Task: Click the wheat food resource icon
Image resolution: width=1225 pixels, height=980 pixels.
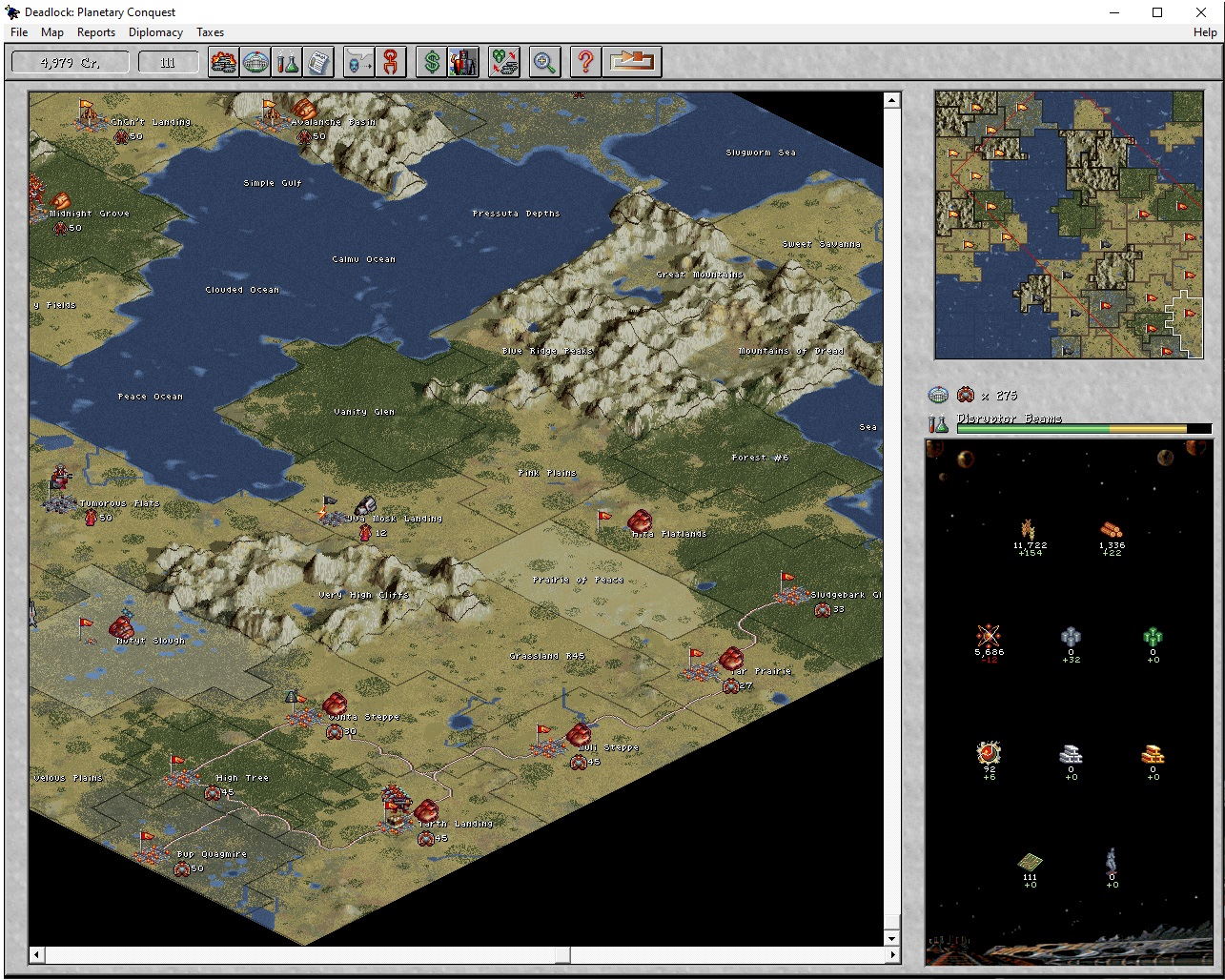Action: [x=1029, y=529]
